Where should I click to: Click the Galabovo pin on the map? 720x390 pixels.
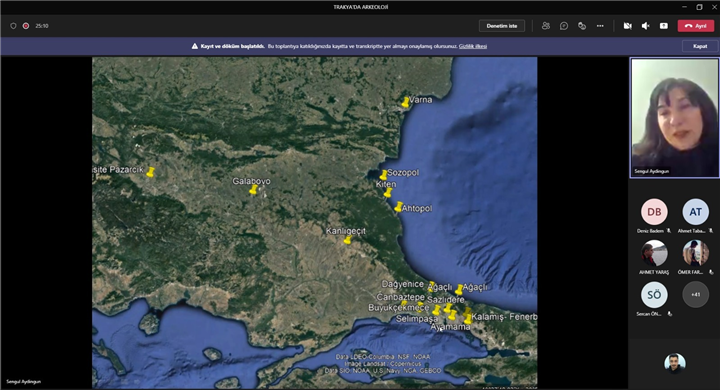pos(253,190)
